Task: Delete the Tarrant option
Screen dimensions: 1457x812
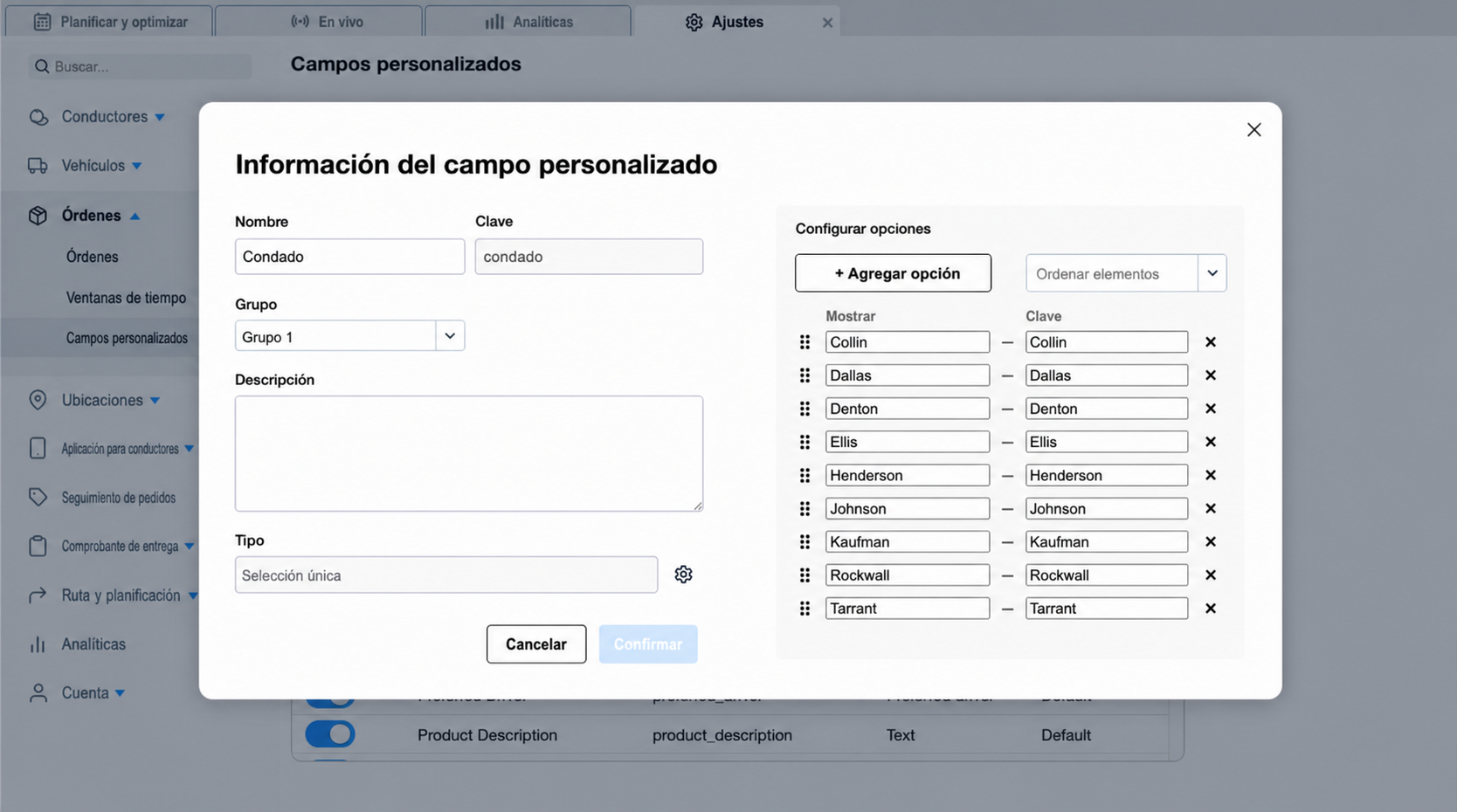Action: click(x=1211, y=609)
